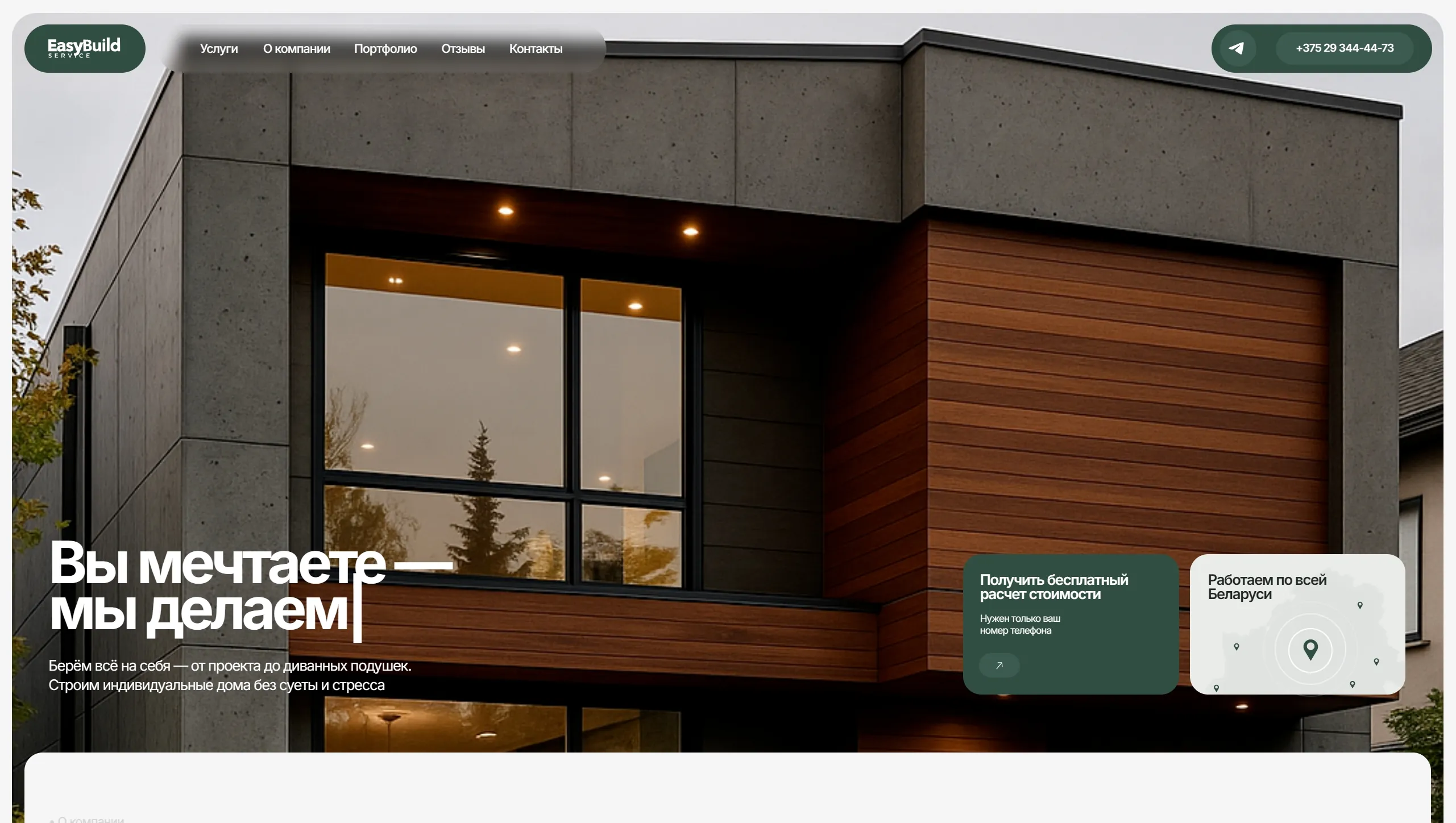Call the +375 29 344-44-73 number button
Screen dimensions: 1456x823
coord(1344,48)
